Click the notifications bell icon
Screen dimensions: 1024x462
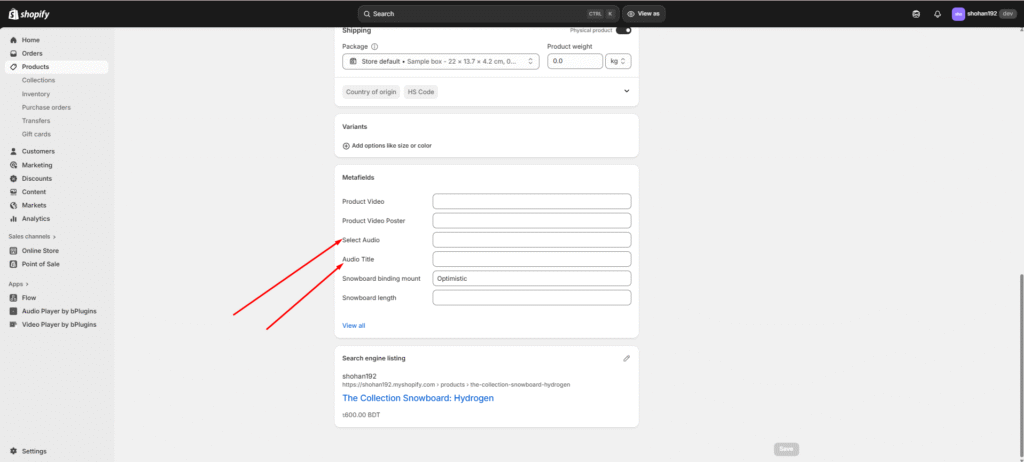pyautogui.click(x=937, y=14)
